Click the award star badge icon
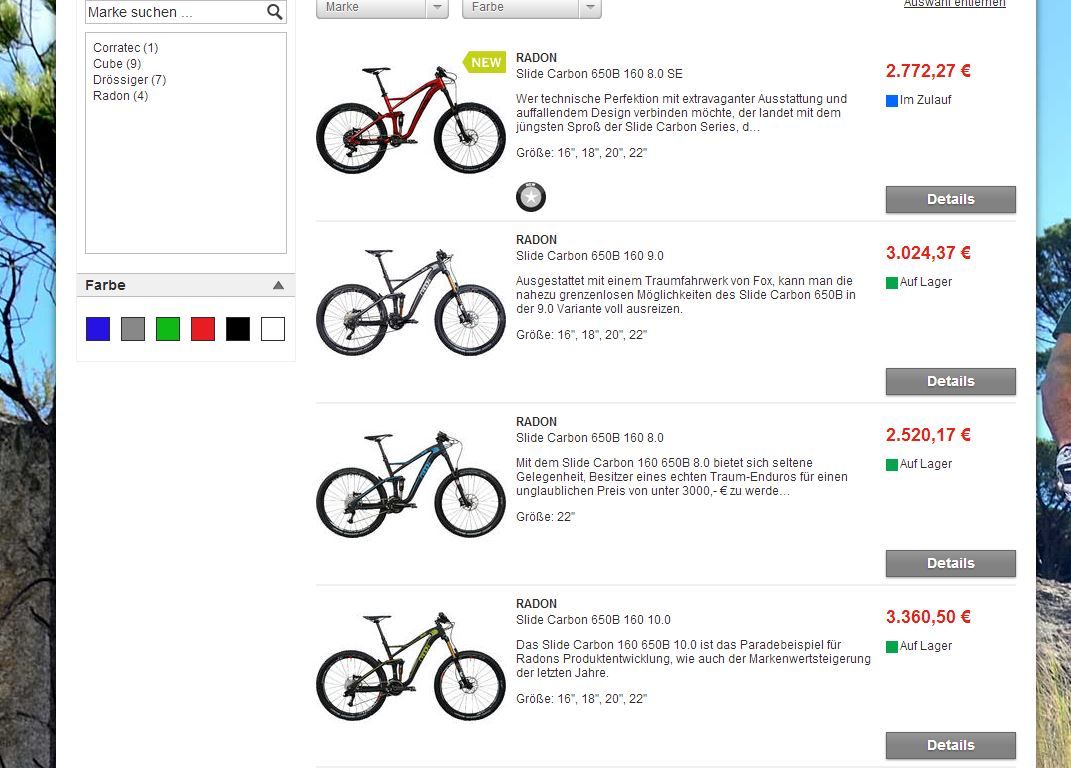Image resolution: width=1071 pixels, height=768 pixels. pyautogui.click(x=531, y=198)
